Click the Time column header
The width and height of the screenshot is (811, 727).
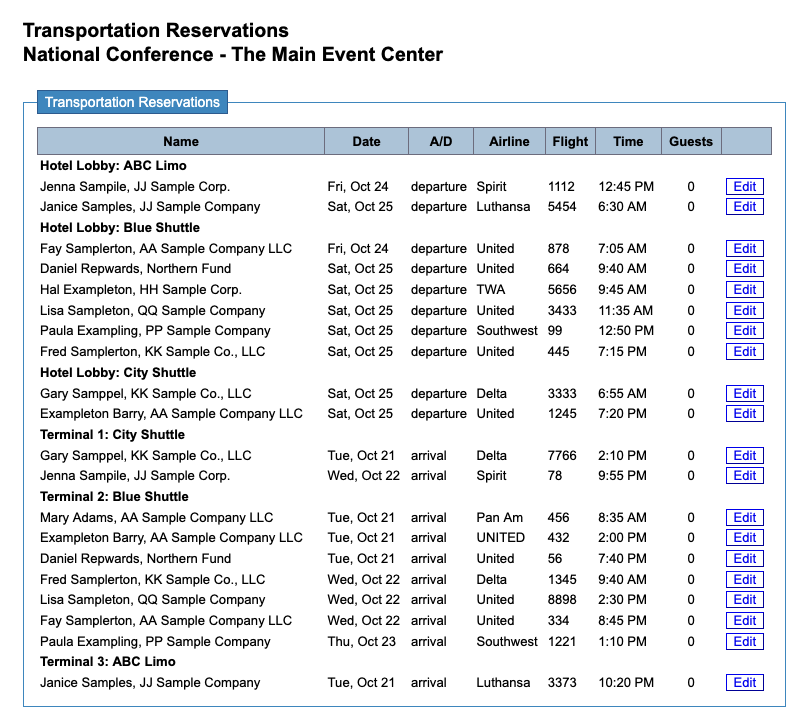[x=628, y=141]
